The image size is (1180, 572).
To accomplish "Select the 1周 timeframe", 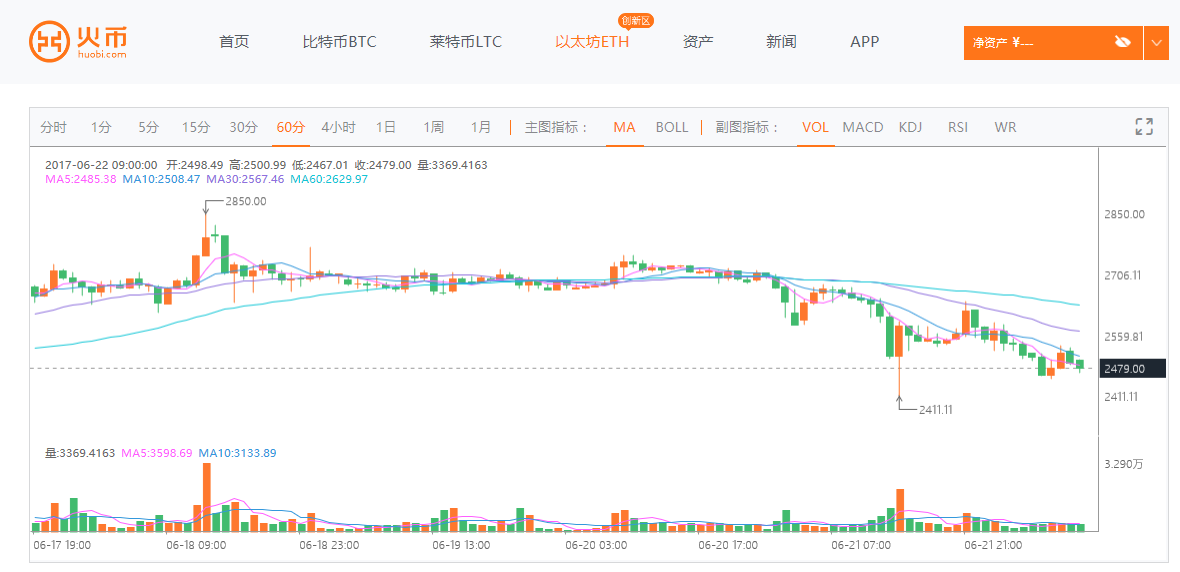I will pyautogui.click(x=433, y=127).
